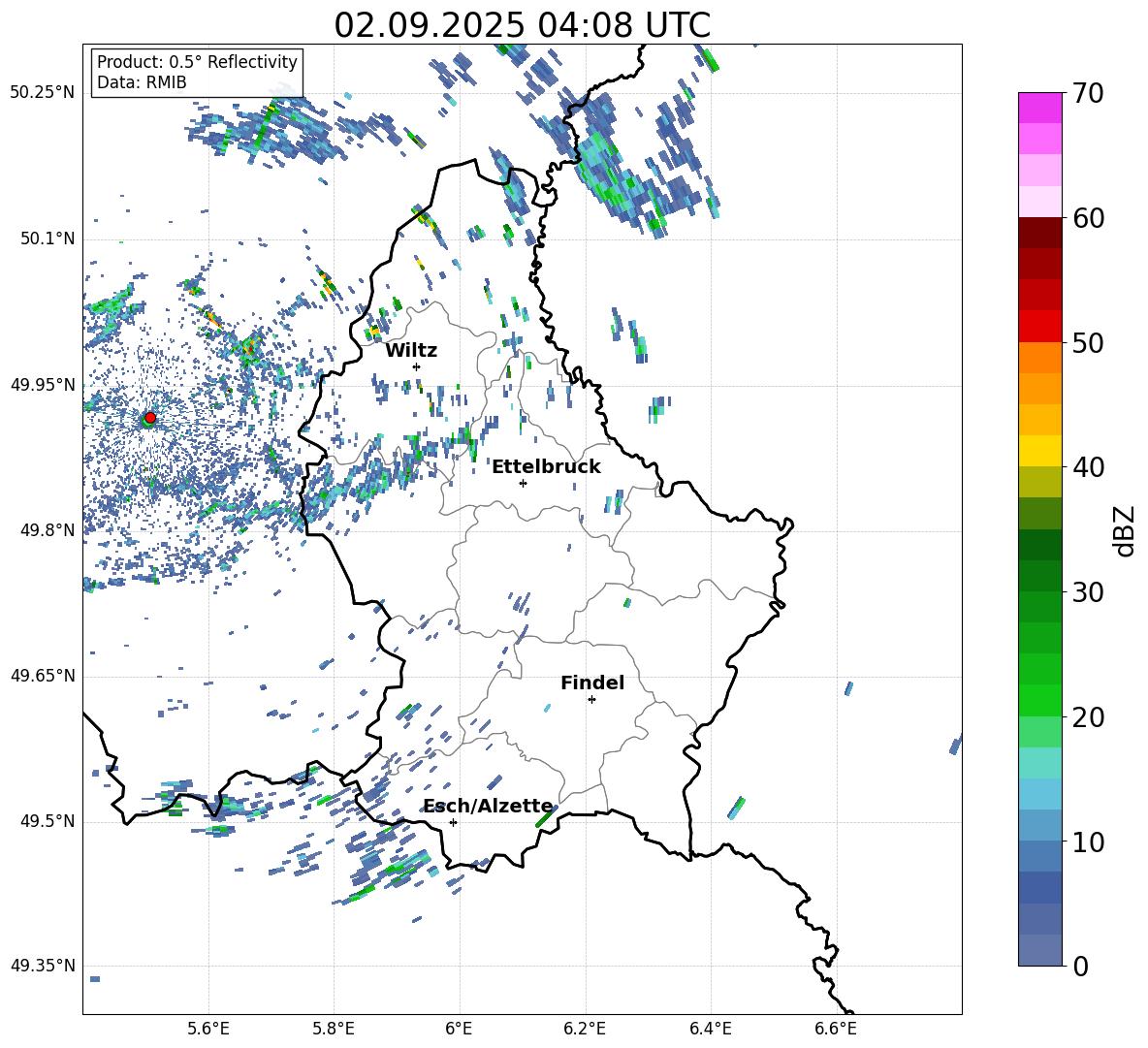This screenshot has width=1148, height=1048.
Task: Click the 5.6°E longitude label
Action: click(208, 1029)
